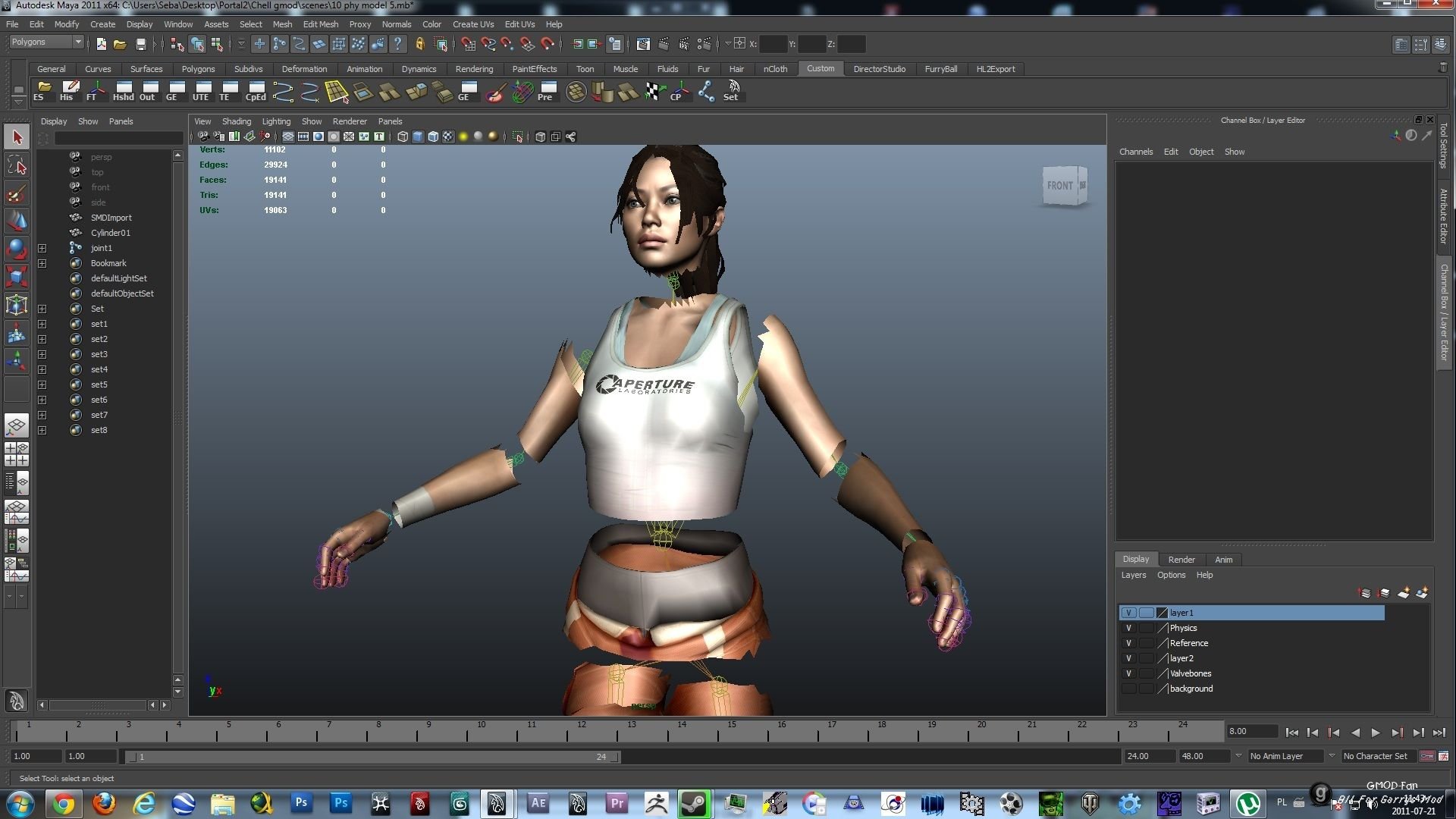Toggle visibility of layer1
Image resolution: width=1456 pixels, height=819 pixels.
pyautogui.click(x=1128, y=613)
